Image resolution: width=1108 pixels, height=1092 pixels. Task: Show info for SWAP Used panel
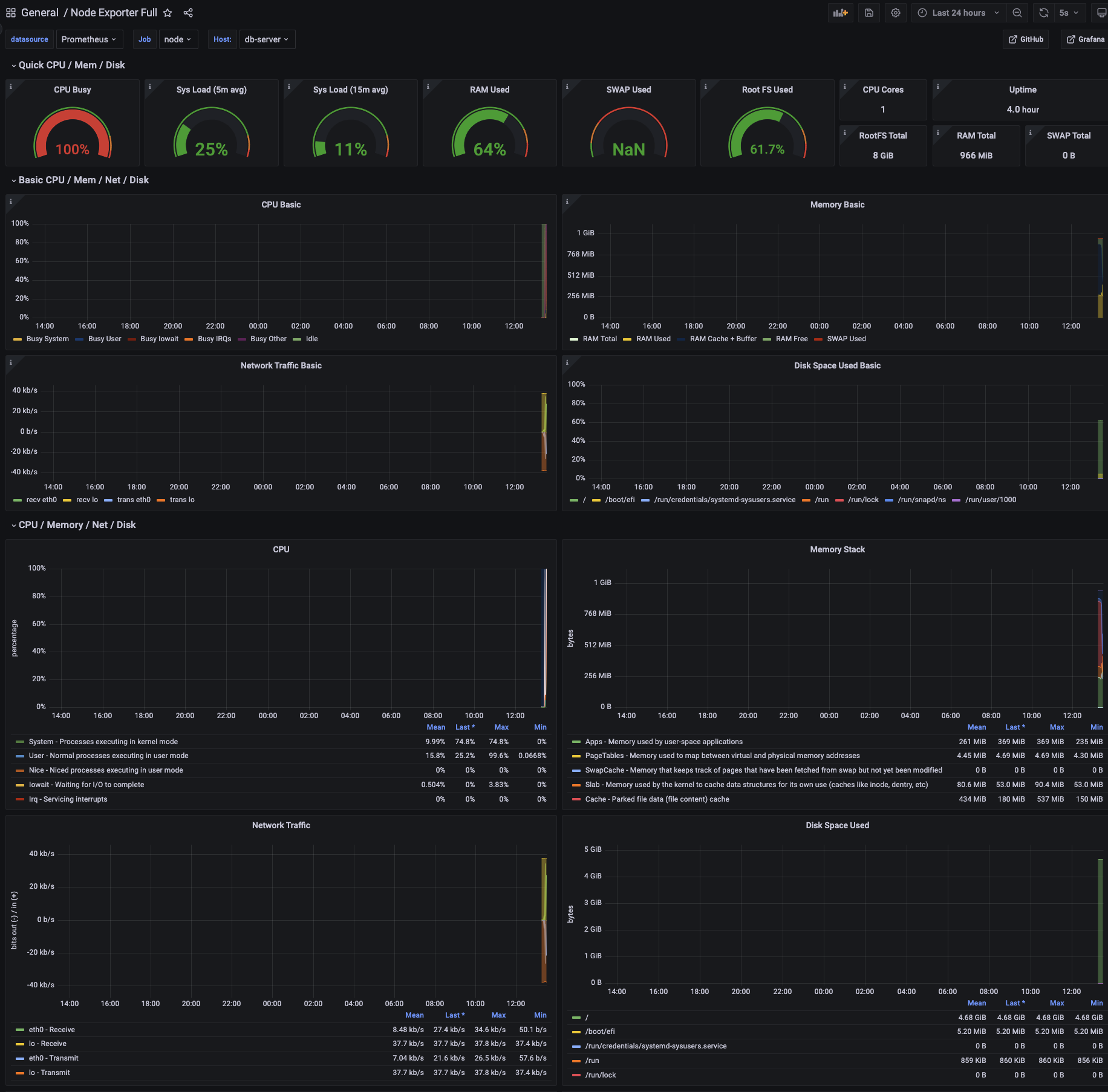(567, 87)
